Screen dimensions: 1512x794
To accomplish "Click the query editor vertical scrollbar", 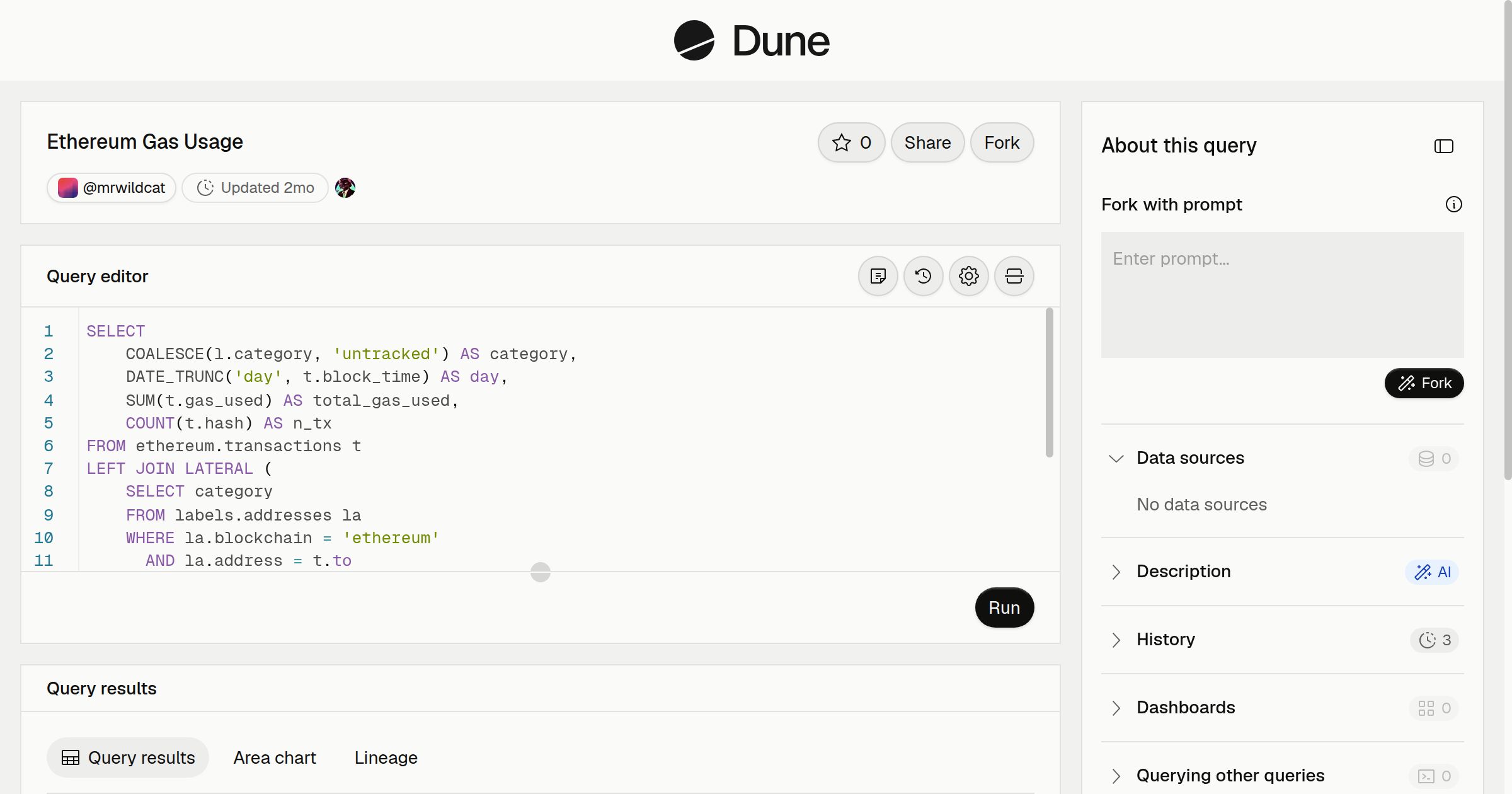I will (1049, 382).
